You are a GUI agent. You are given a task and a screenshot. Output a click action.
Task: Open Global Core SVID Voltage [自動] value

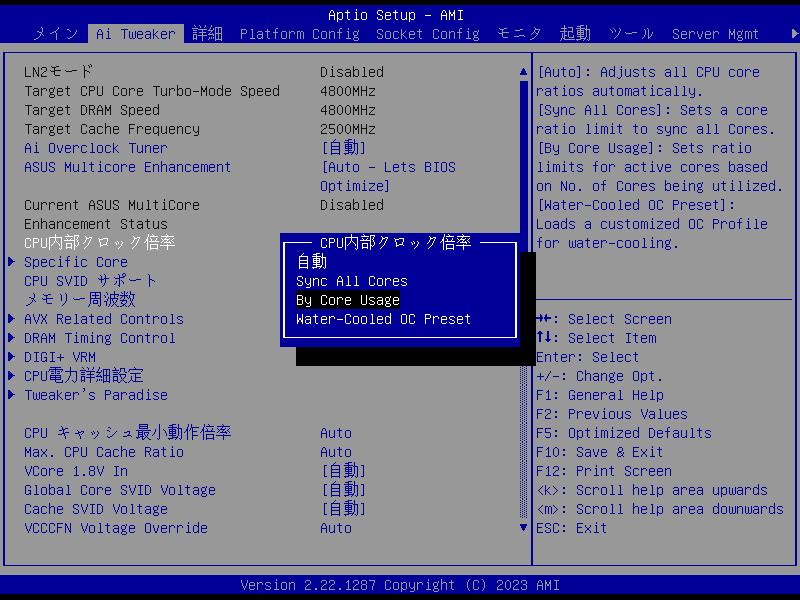(343, 490)
